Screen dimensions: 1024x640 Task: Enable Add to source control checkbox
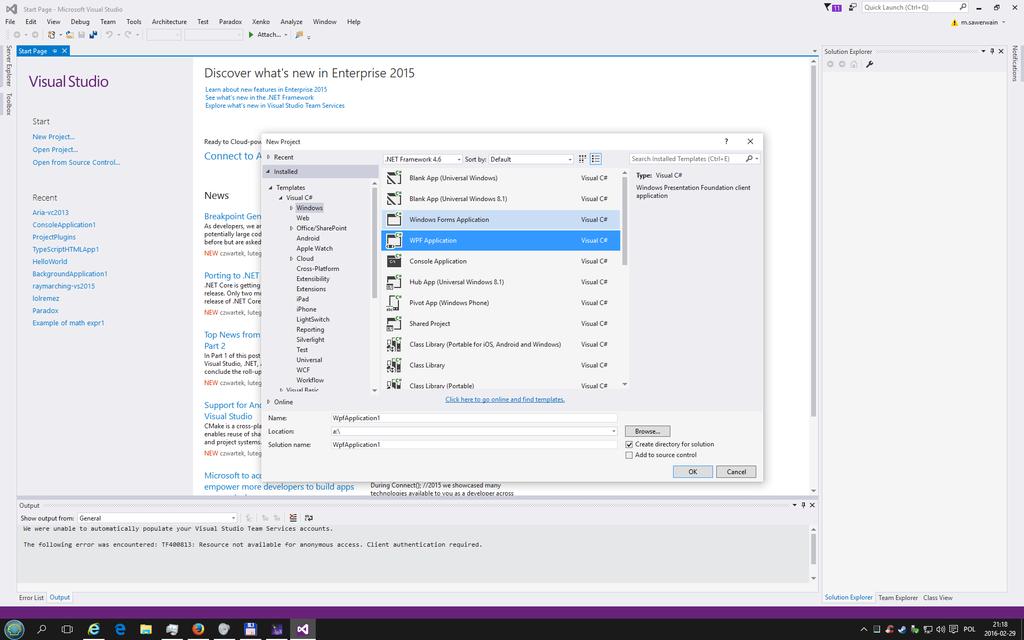point(629,455)
